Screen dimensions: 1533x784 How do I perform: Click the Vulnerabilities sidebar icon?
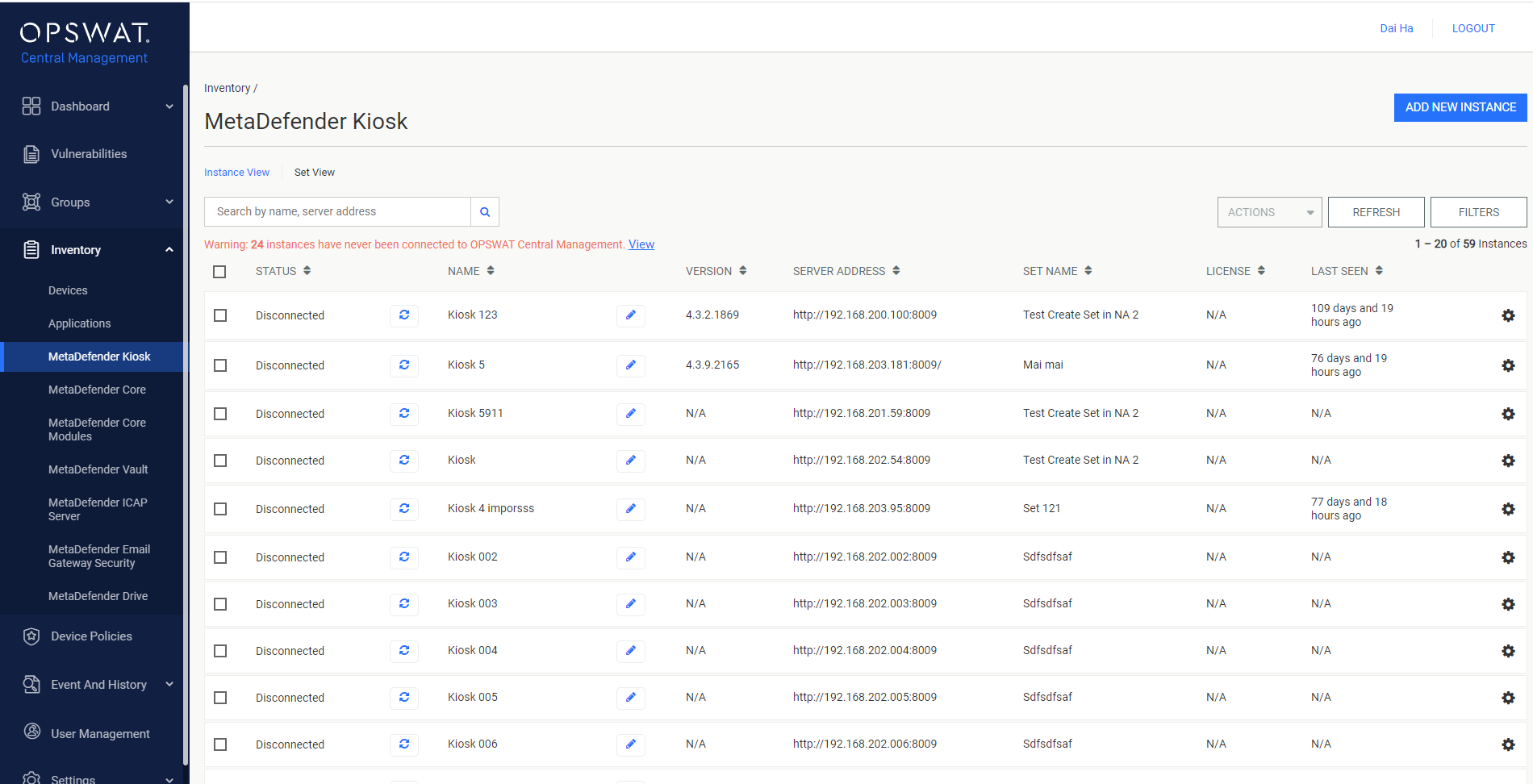point(31,154)
